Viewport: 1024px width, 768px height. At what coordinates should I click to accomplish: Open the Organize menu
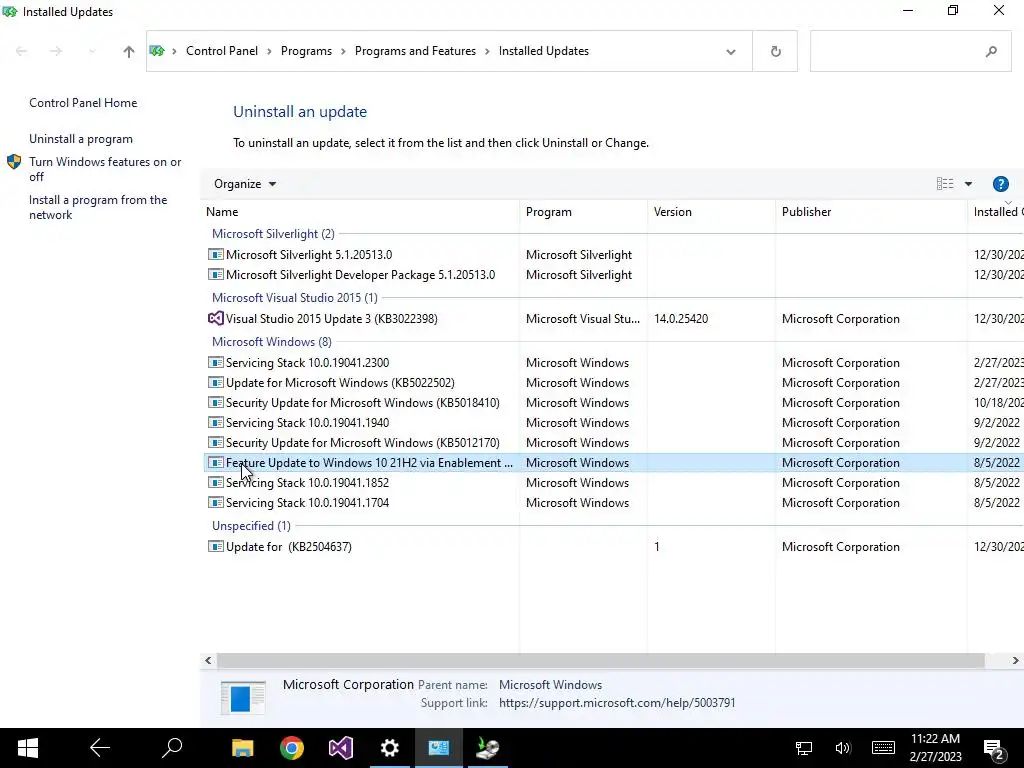[x=245, y=184]
